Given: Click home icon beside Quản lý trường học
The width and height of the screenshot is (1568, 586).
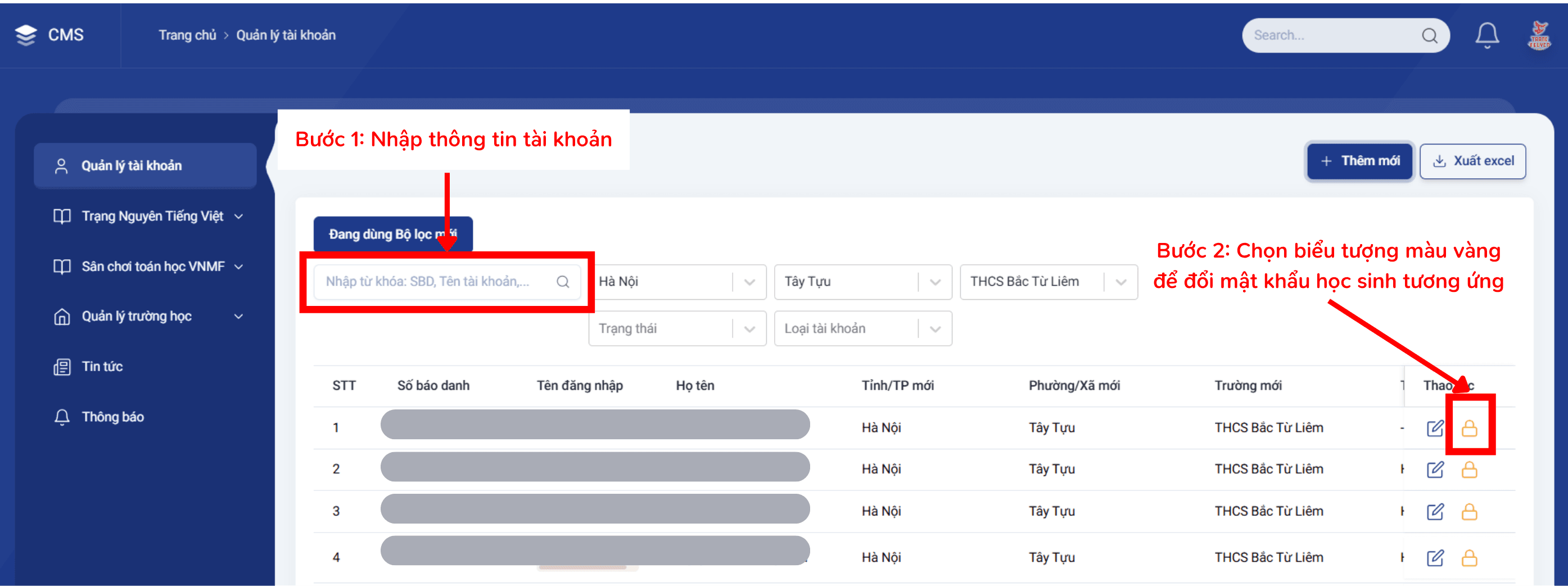Looking at the screenshot, I should click(62, 317).
